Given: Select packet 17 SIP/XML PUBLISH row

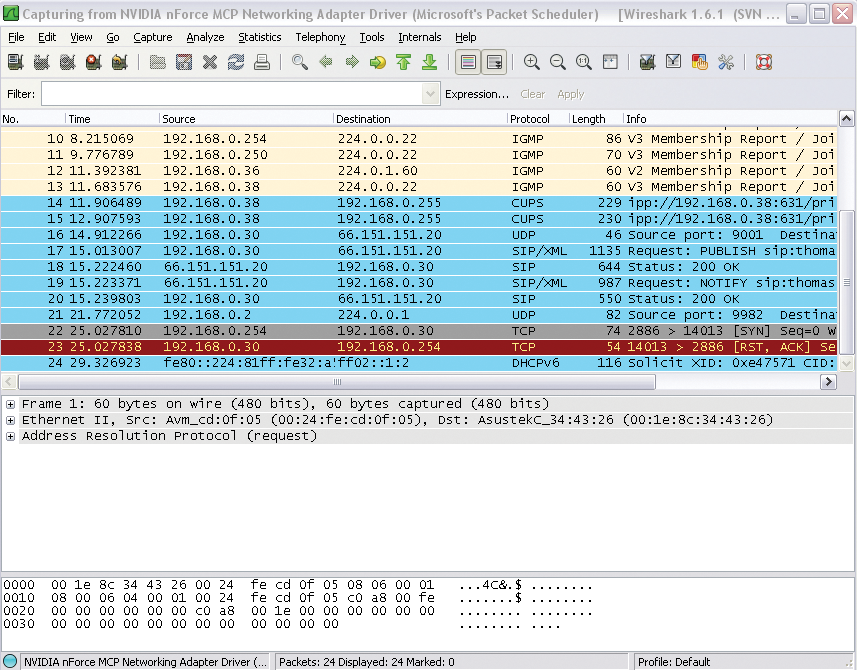Looking at the screenshot, I should tap(419, 251).
